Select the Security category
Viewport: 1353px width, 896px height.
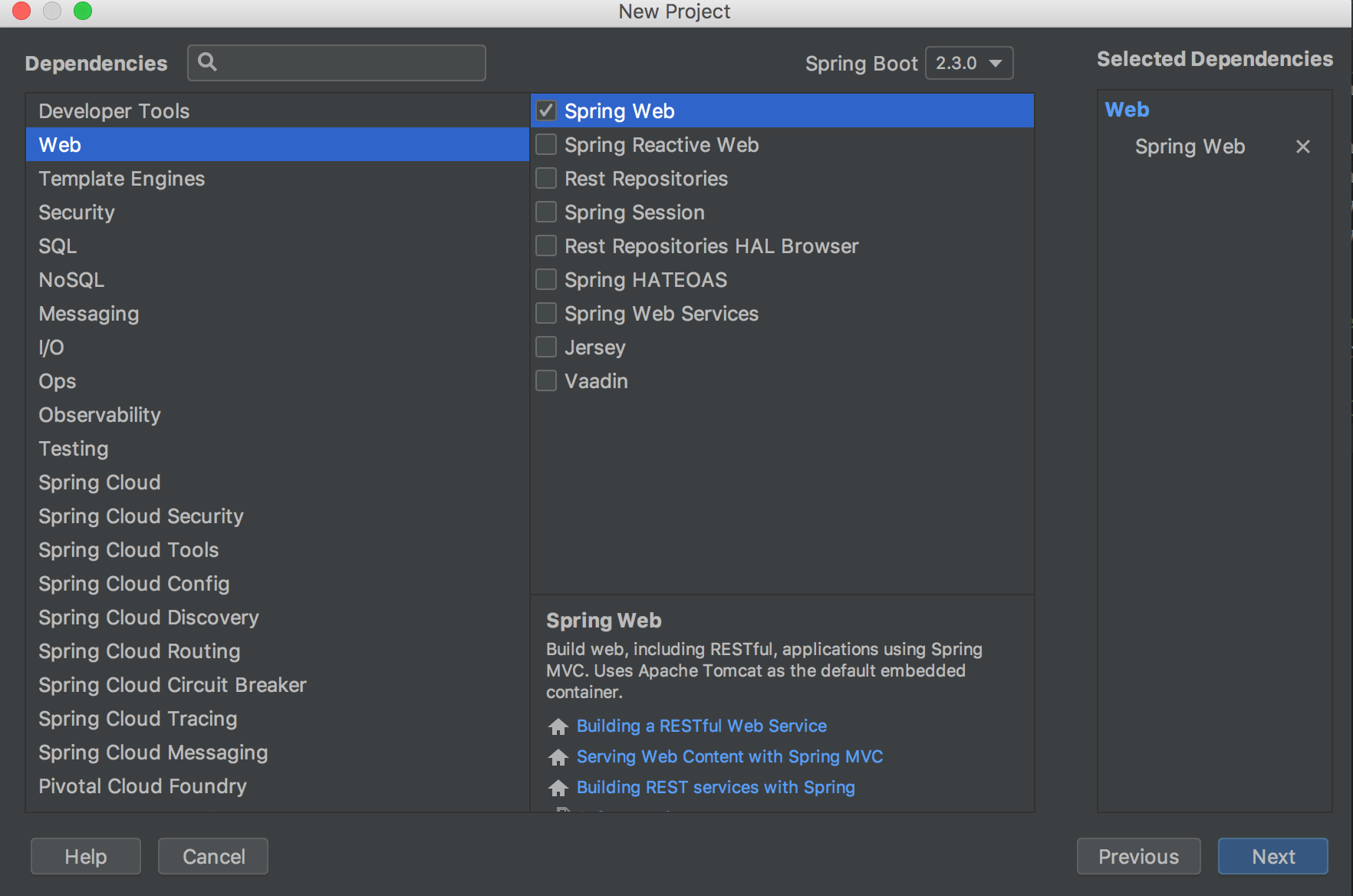pos(77,212)
